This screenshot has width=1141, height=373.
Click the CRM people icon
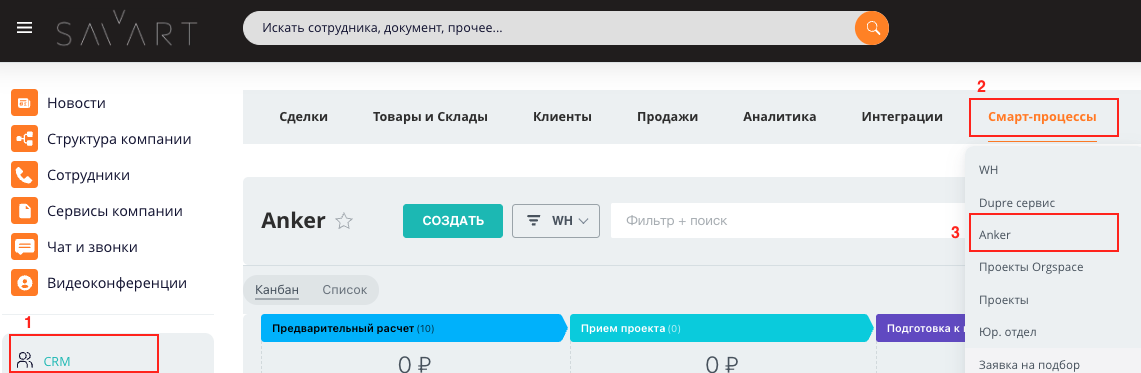coord(25,359)
